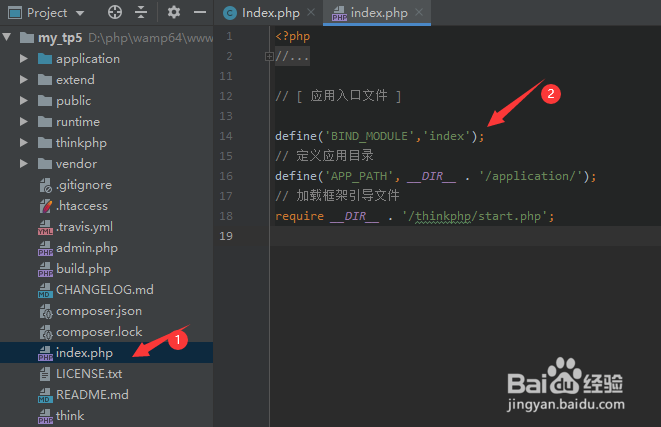Click 'BIND_MODULE' string on line 14
The width and height of the screenshot is (661, 427).
[x=370, y=136]
